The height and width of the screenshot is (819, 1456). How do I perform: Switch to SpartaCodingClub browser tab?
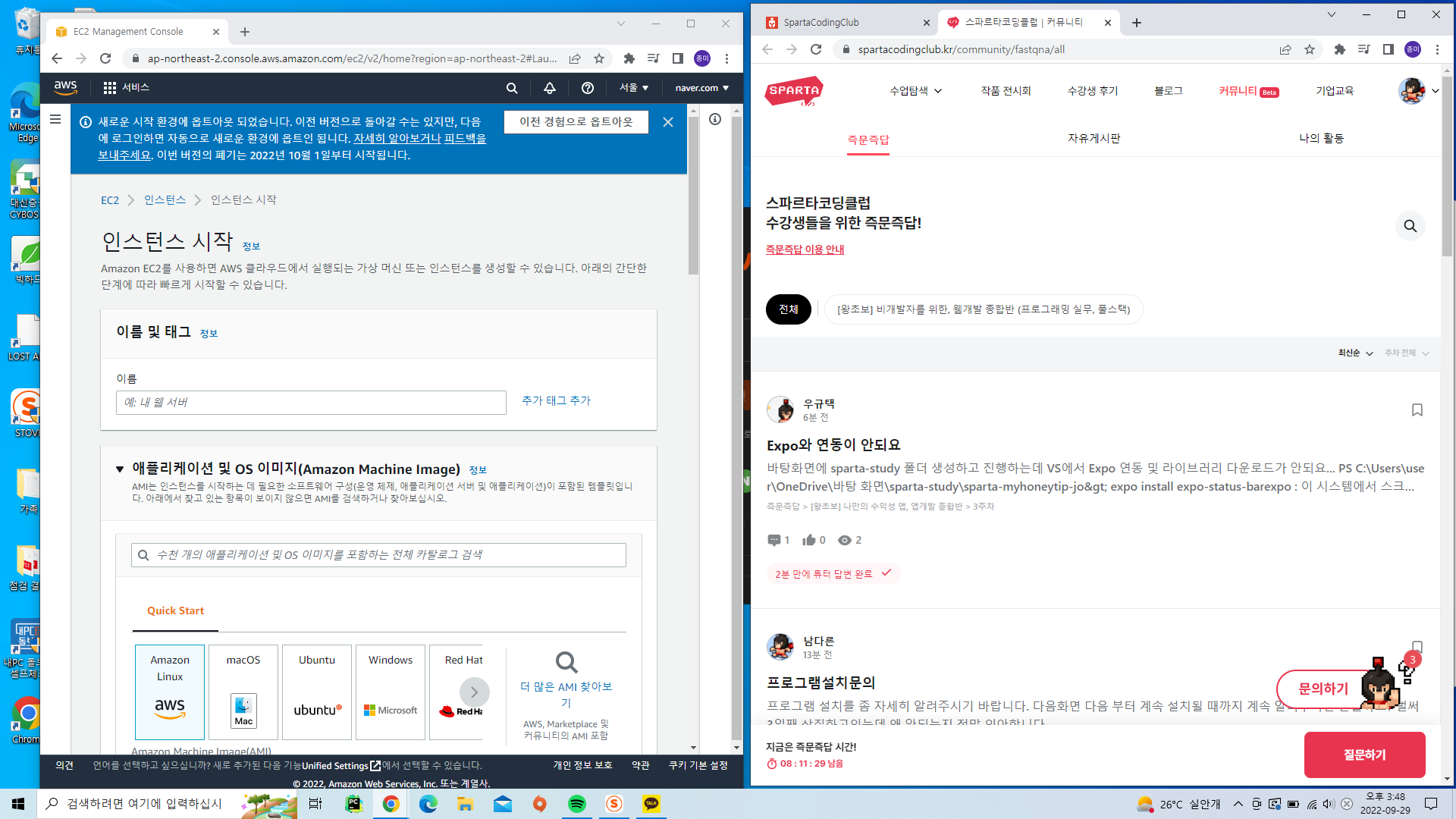coord(846,23)
